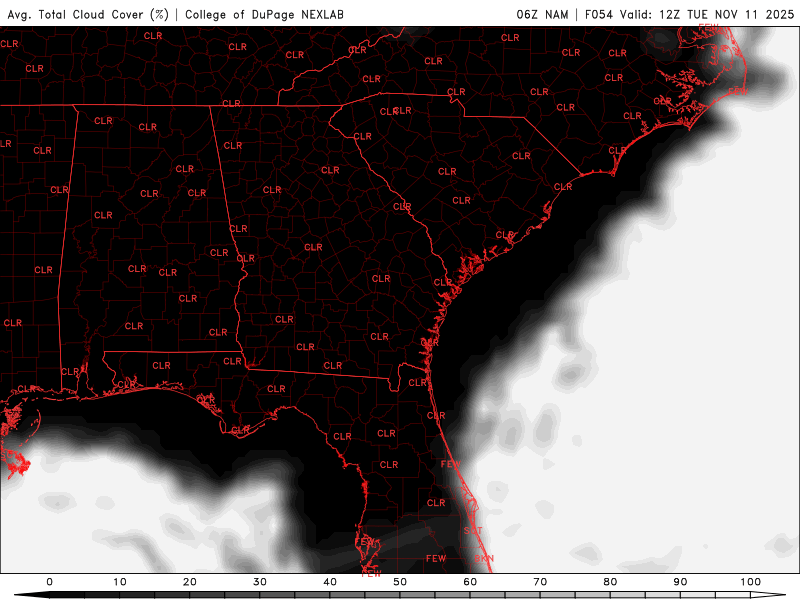Select the 40 value on the color scale
Screen dimensions: 800x600
tap(330, 582)
